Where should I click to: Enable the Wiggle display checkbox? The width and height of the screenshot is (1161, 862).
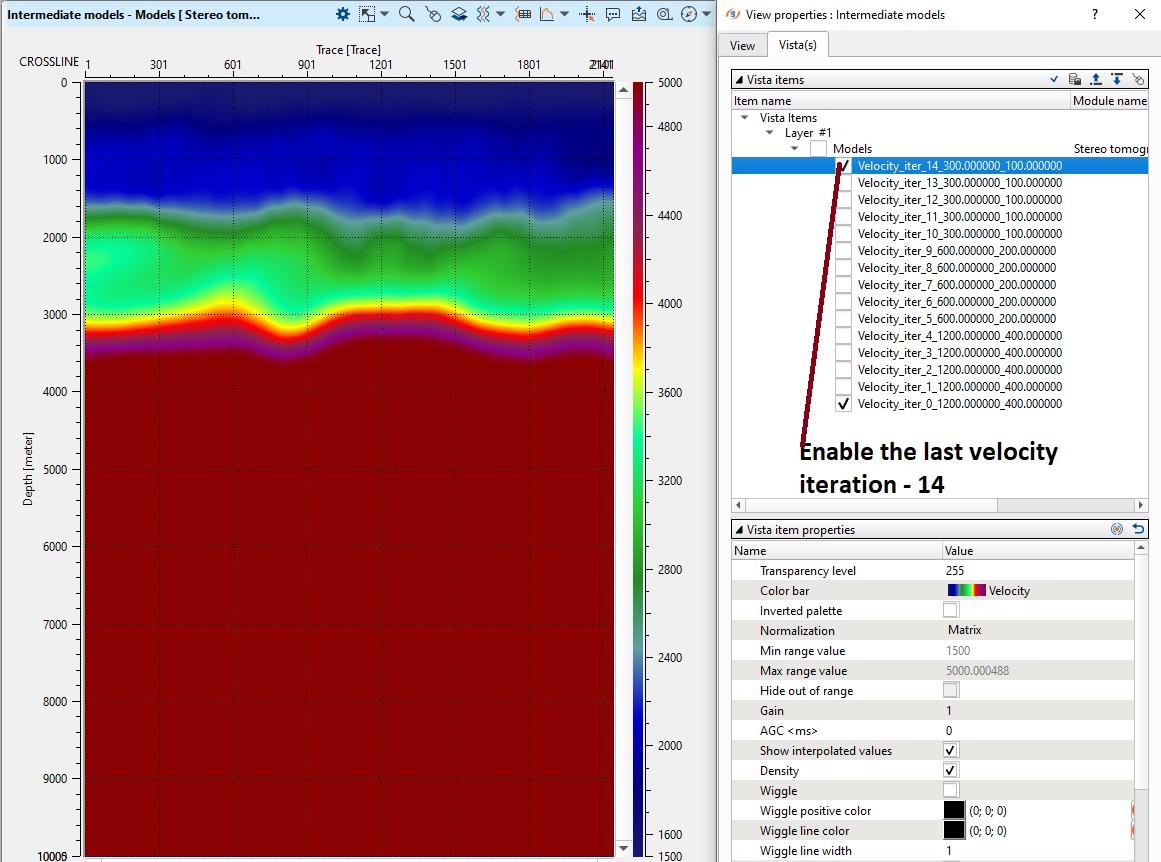click(950, 791)
